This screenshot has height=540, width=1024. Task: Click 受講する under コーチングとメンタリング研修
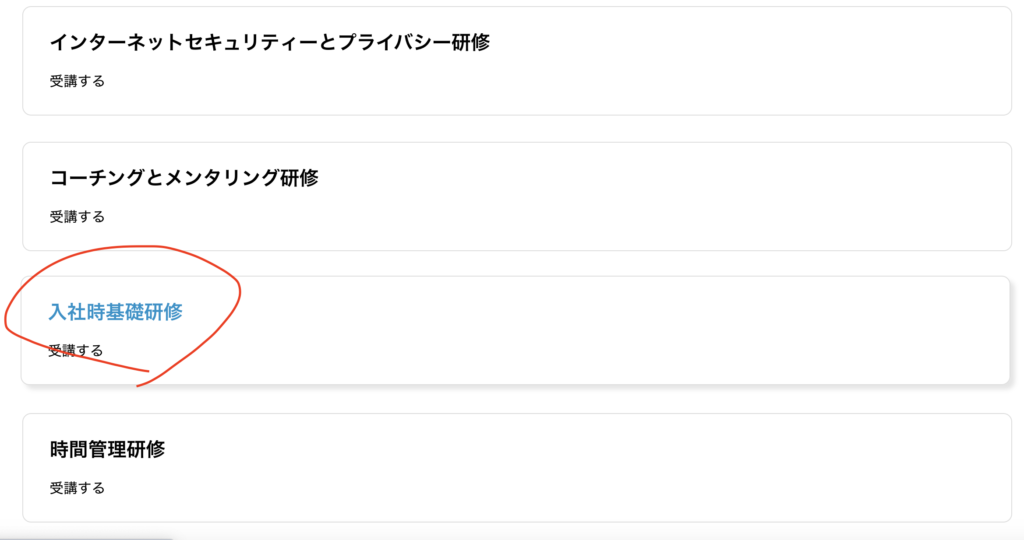(x=77, y=216)
